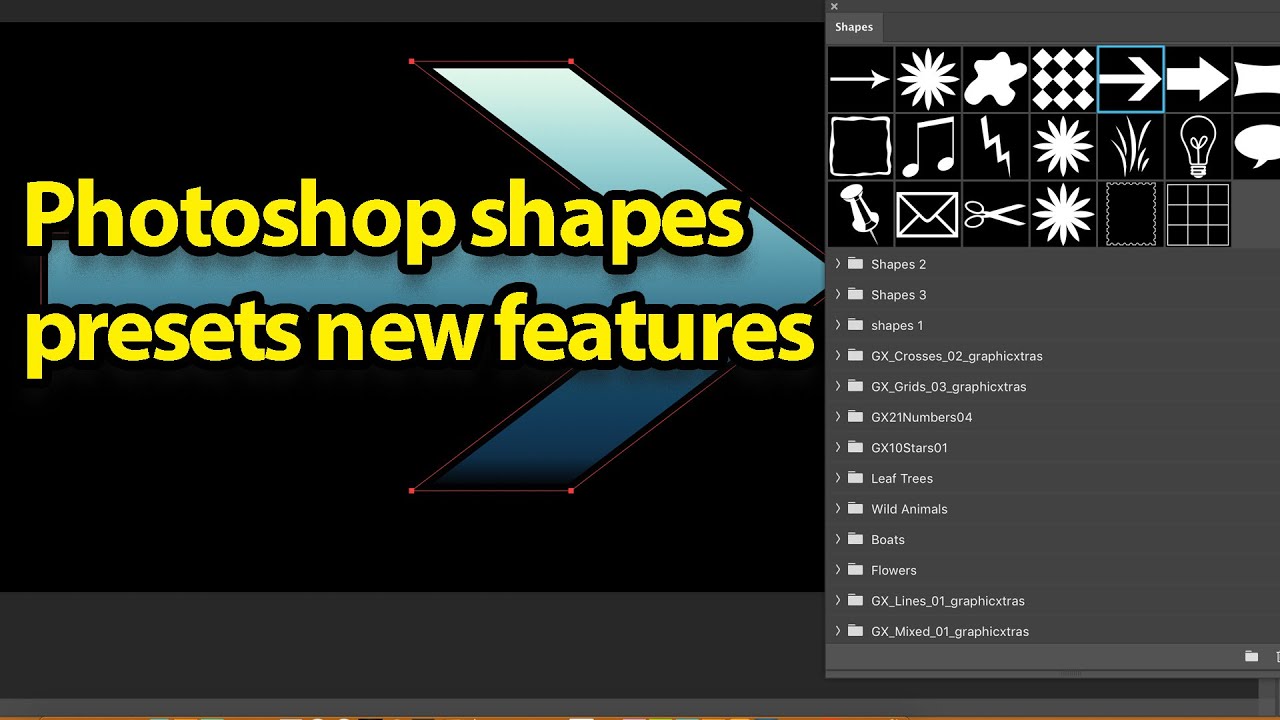Select the grass blades shape
Viewport: 1280px width, 720px height.
(x=1131, y=146)
